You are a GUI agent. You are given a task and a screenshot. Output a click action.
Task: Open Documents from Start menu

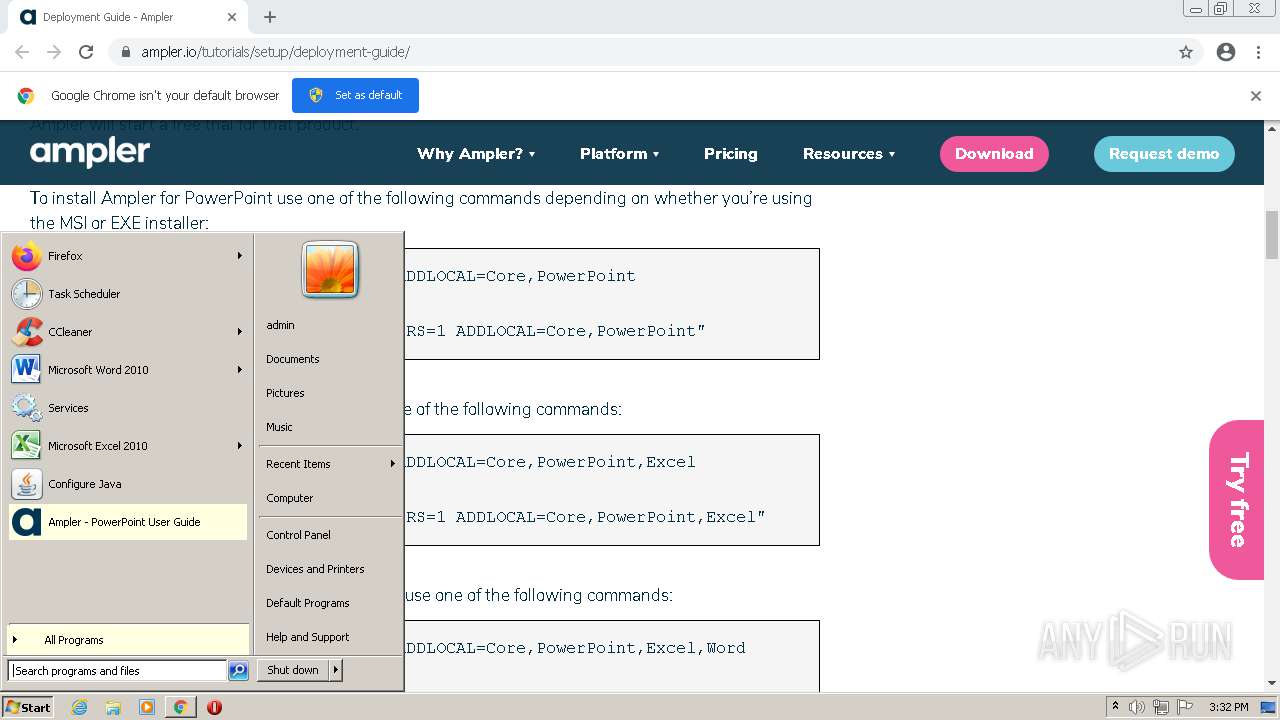click(x=293, y=359)
